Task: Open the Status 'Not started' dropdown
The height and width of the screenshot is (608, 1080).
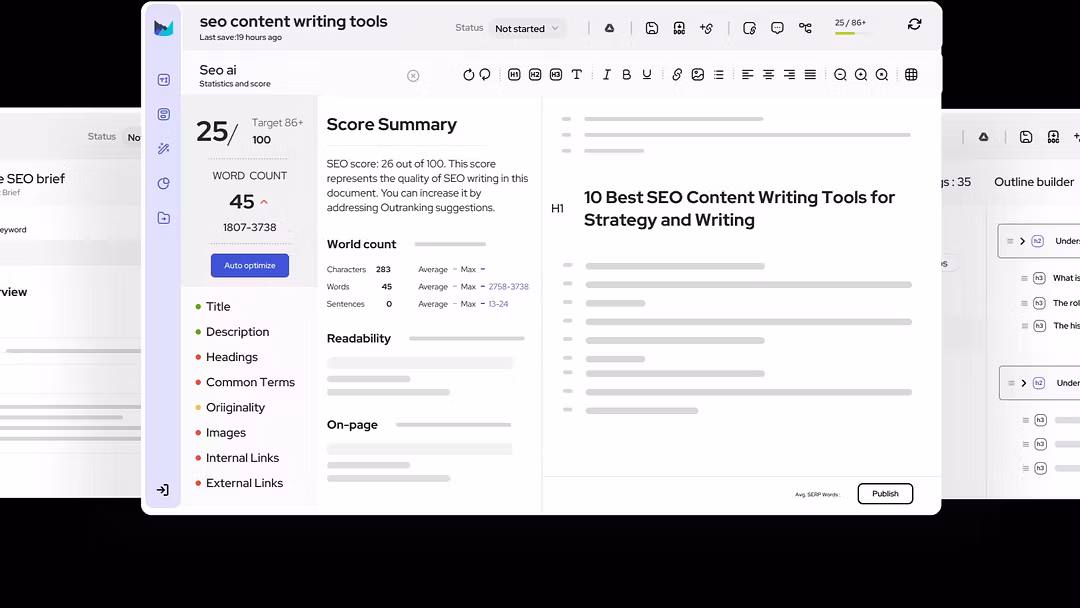Action: click(528, 28)
